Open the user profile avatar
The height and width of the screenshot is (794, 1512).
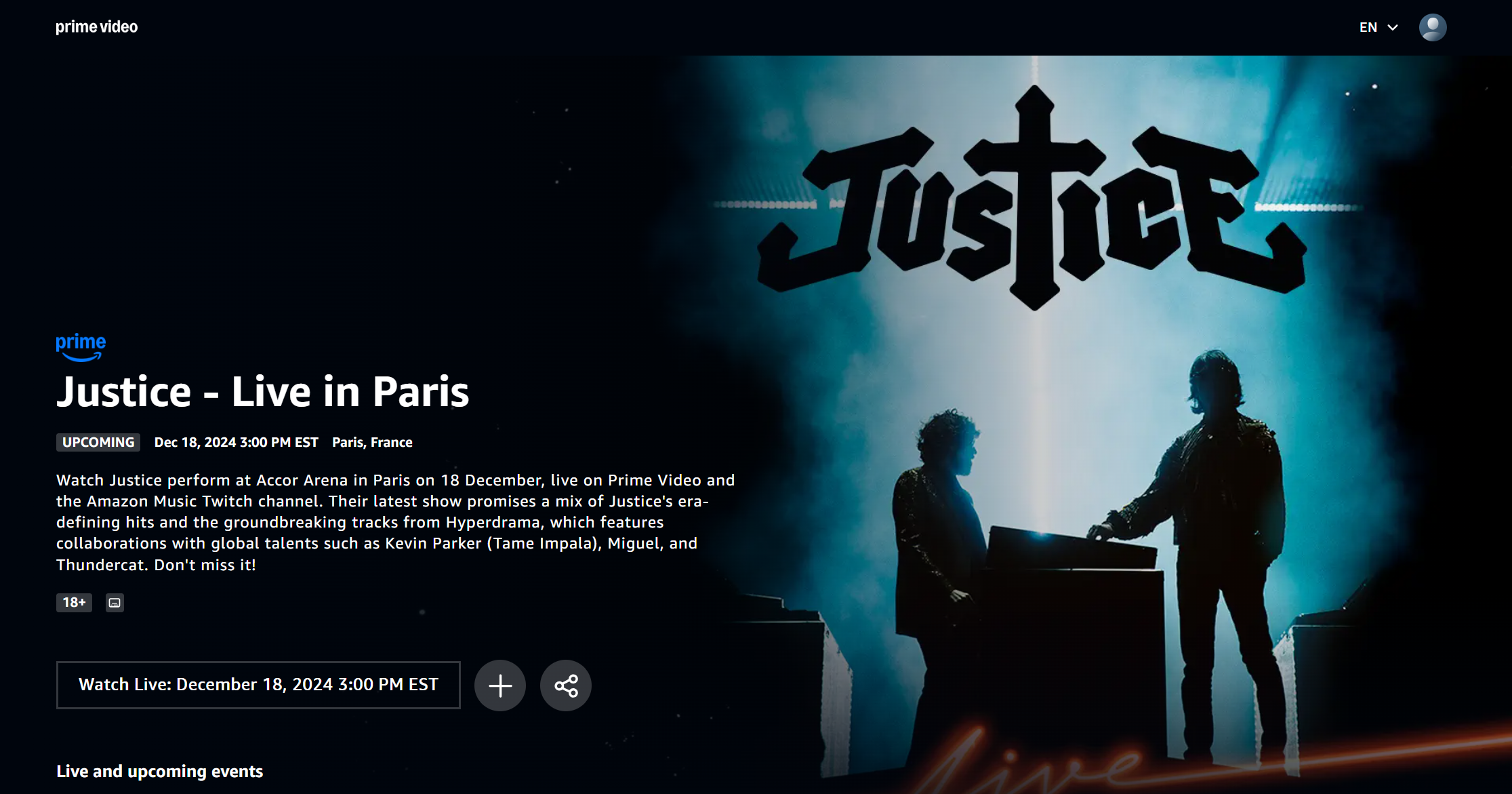pos(1433,28)
